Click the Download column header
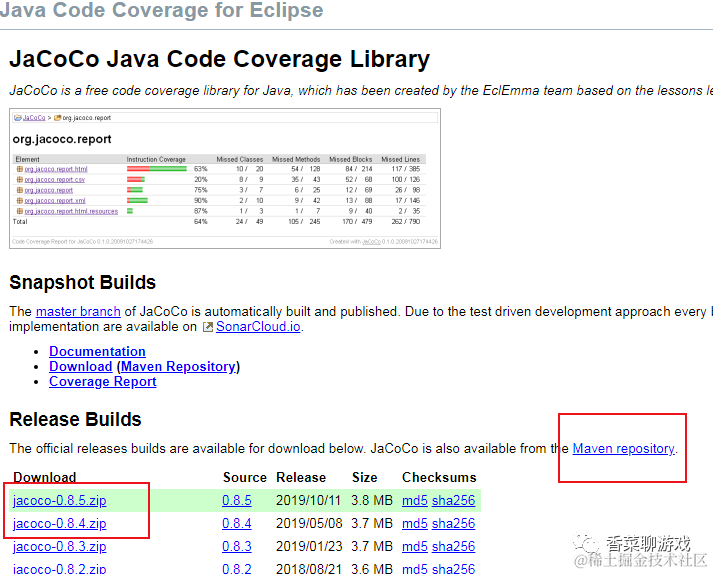 (45, 477)
